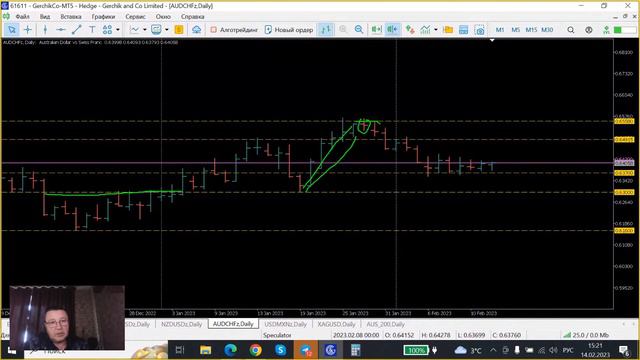Switch timeframe to M5
Screen dimensions: 640x360
pos(516,30)
